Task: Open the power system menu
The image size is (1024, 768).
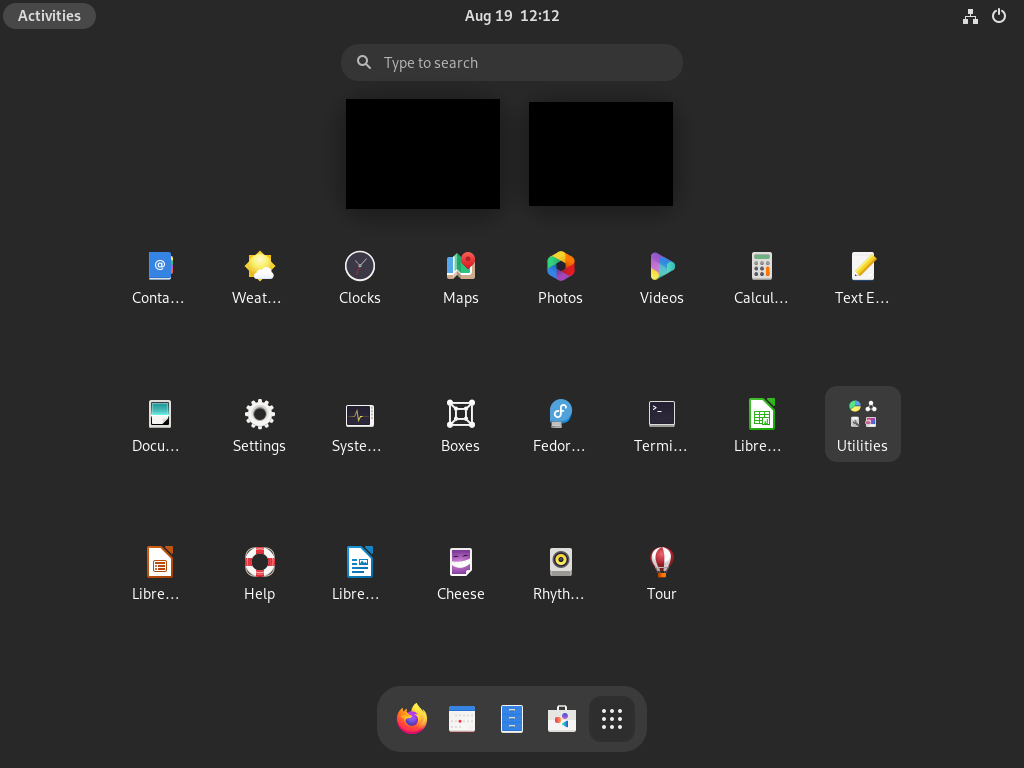Action: tap(999, 16)
